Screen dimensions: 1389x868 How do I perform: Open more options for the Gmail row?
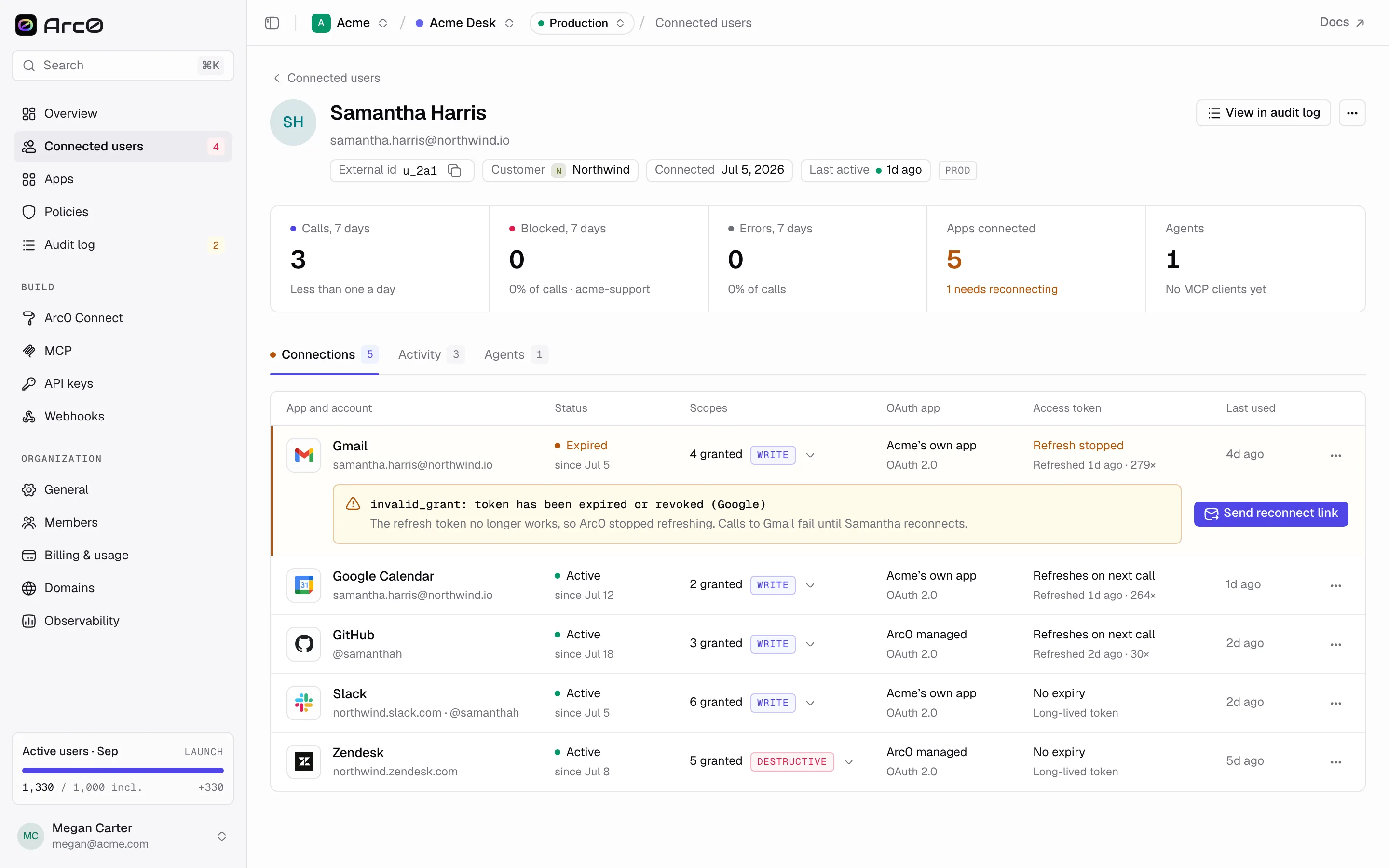(1335, 455)
